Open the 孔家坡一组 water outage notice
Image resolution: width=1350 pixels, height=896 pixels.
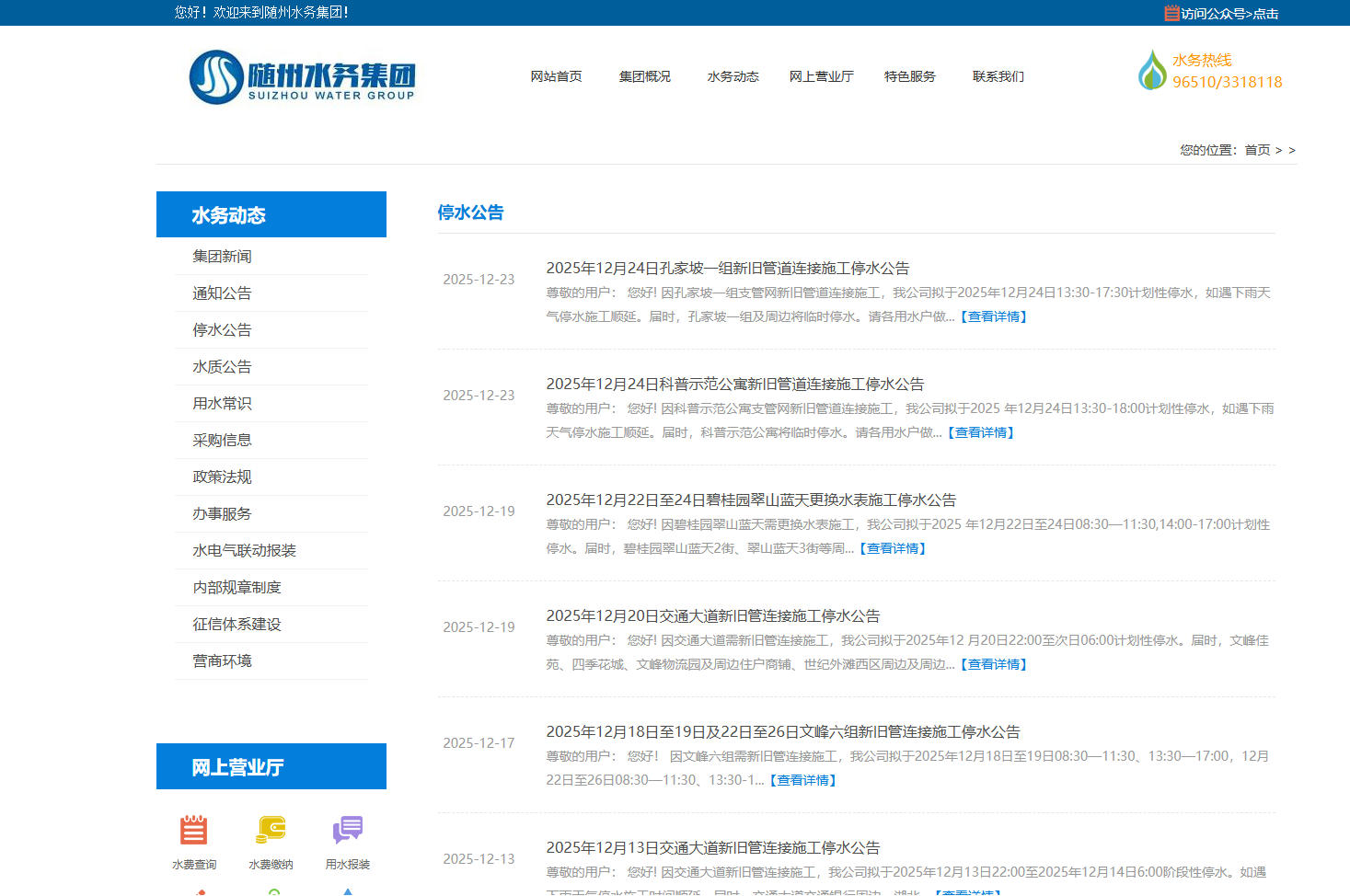(x=727, y=269)
